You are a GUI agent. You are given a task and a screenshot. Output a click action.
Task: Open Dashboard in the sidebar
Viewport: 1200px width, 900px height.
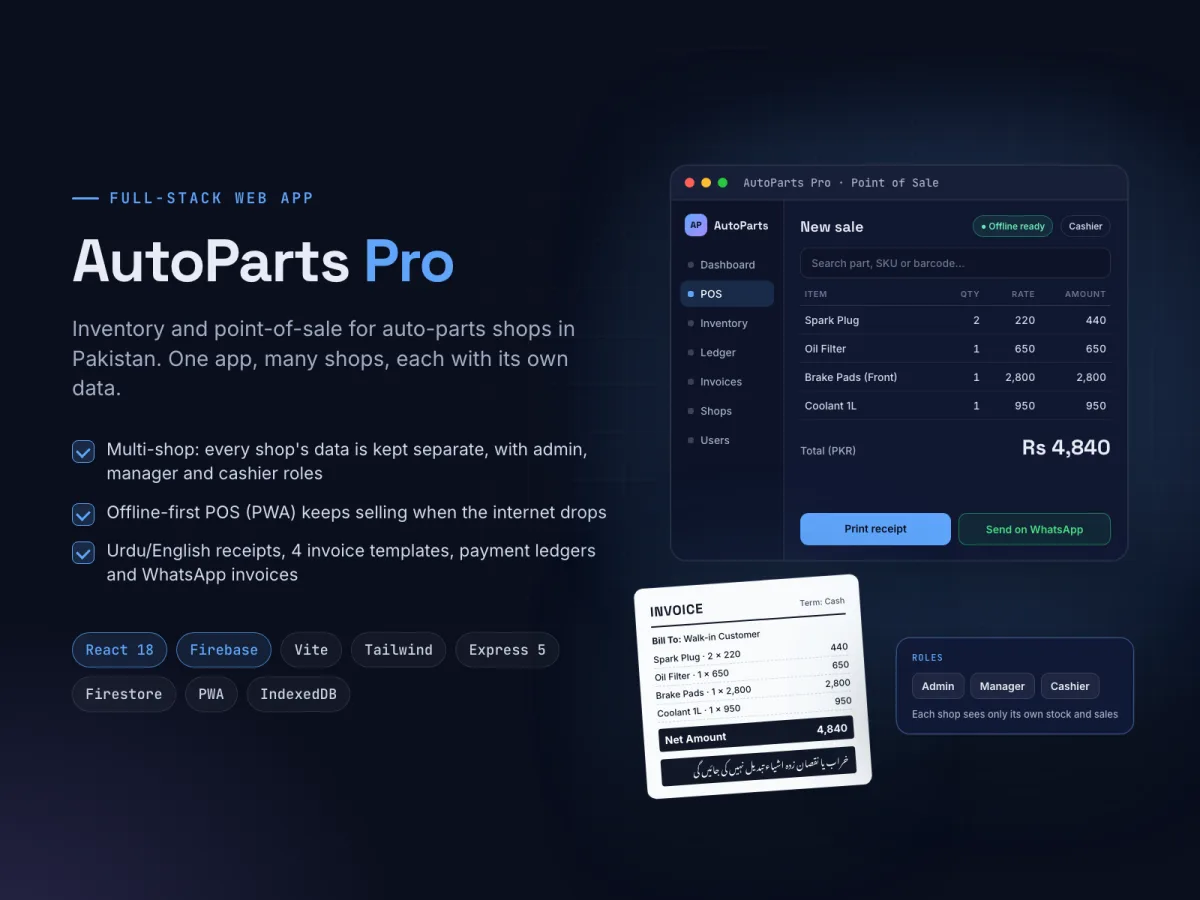click(x=727, y=265)
